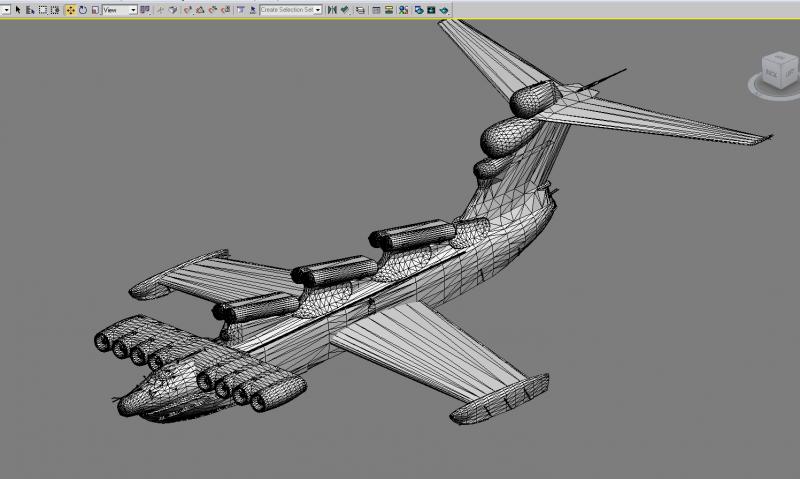The width and height of the screenshot is (800, 479).
Task: Click the Use Pivot Point Center icon
Action: (x=145, y=10)
